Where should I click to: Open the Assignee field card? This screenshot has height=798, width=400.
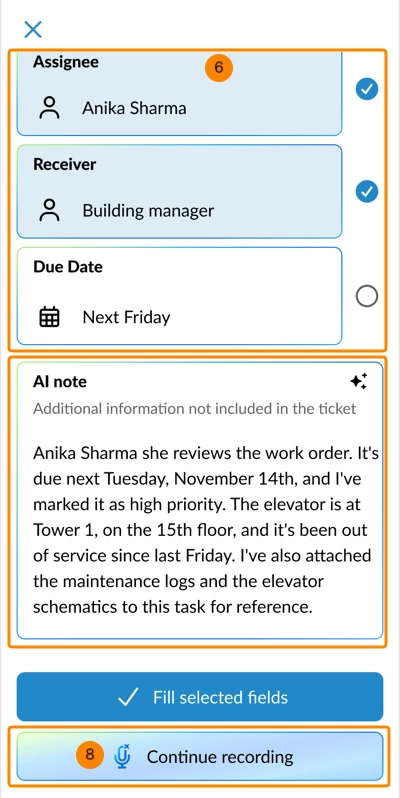[180, 94]
